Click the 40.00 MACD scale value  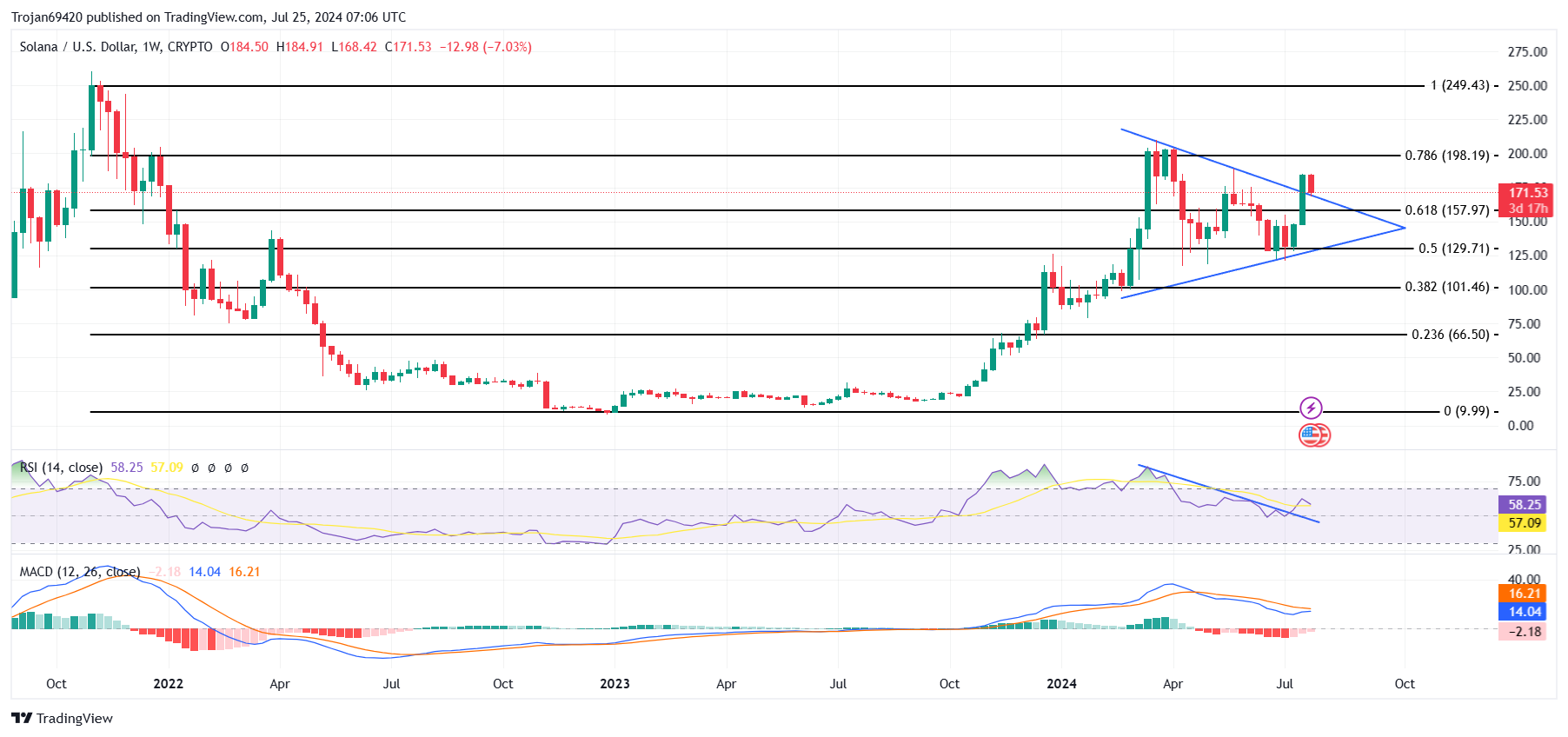point(1525,579)
